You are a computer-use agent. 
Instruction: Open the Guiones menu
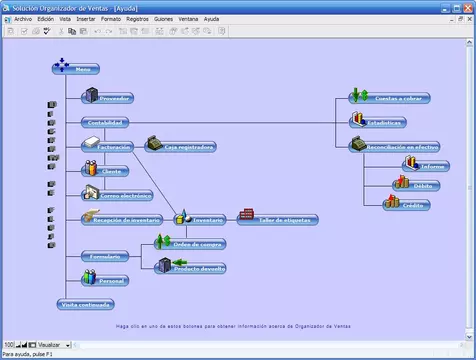(x=163, y=19)
